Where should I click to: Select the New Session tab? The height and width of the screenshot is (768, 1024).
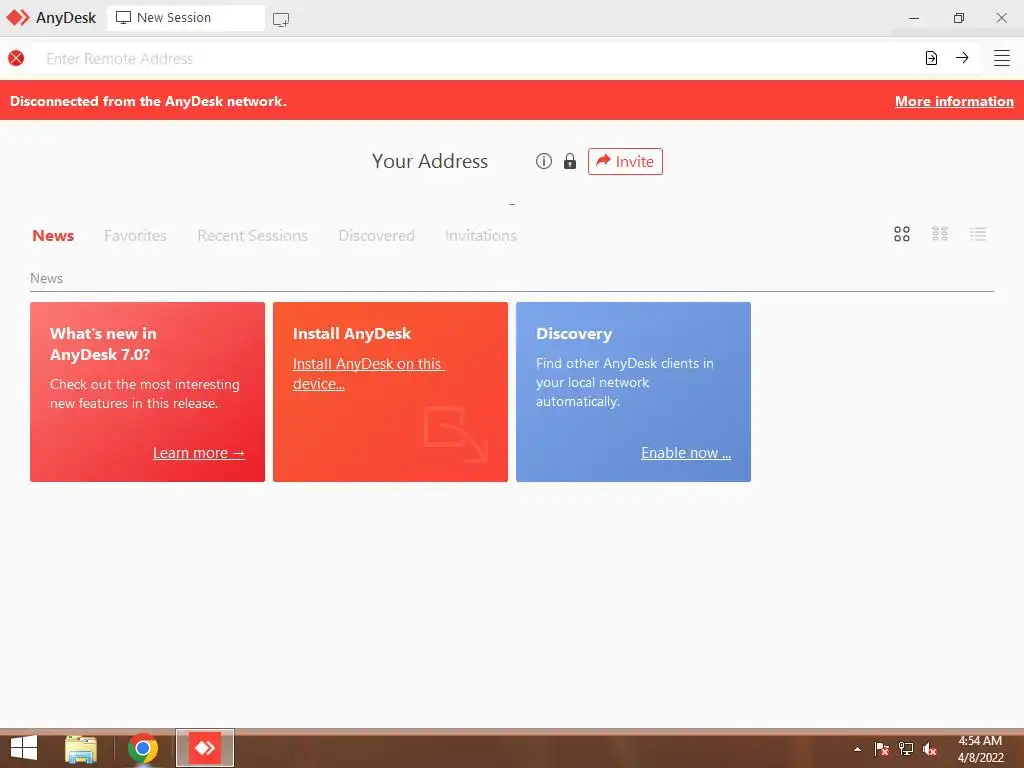186,18
